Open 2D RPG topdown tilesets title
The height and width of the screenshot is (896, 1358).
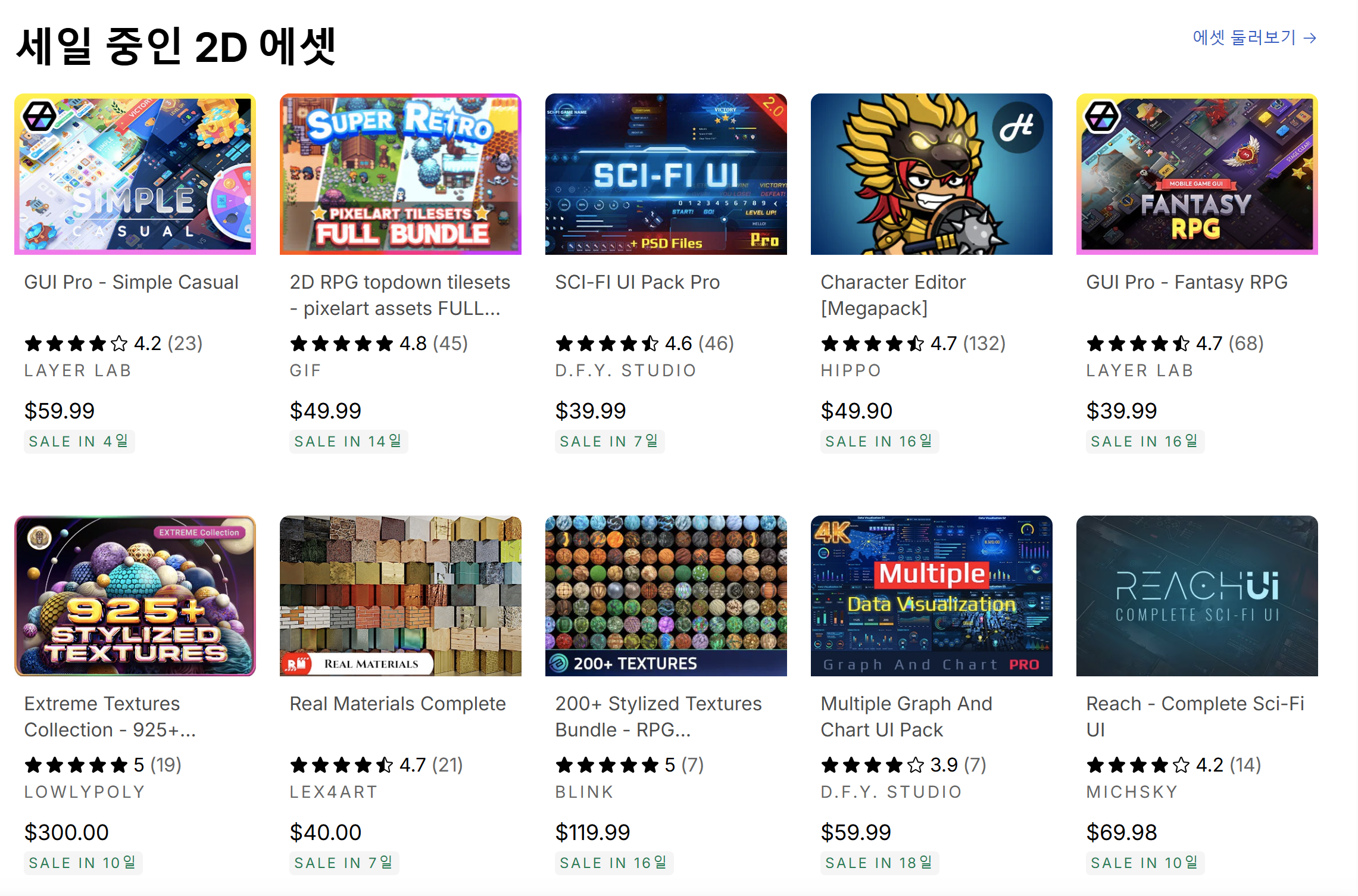[x=399, y=295]
